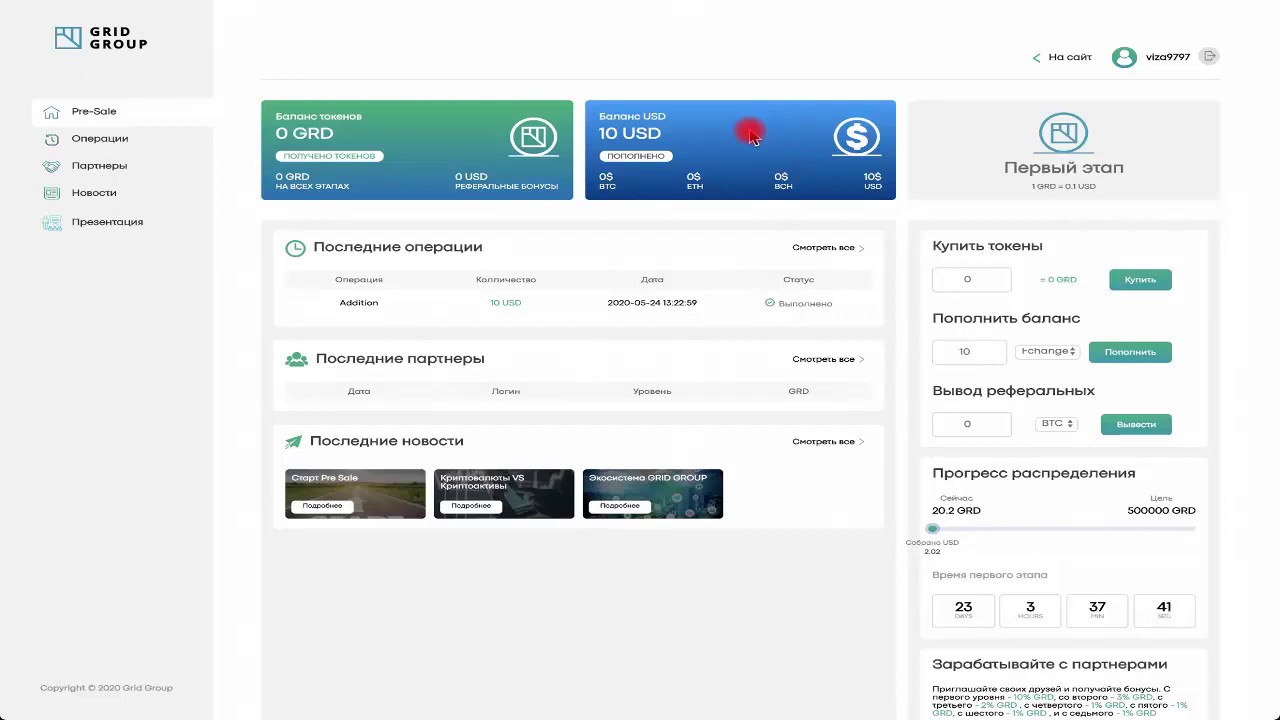Click the GRD token balance icon
The height and width of the screenshot is (720, 1280).
(x=534, y=137)
